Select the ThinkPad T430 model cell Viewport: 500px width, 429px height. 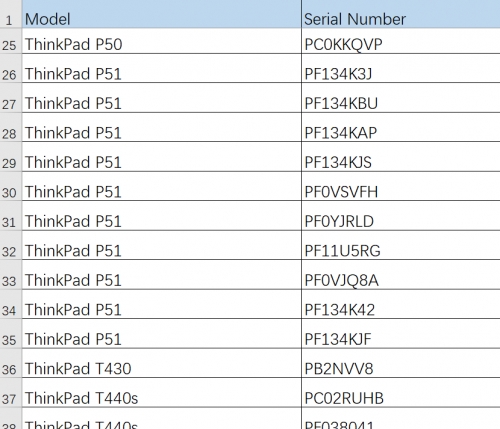click(162, 363)
